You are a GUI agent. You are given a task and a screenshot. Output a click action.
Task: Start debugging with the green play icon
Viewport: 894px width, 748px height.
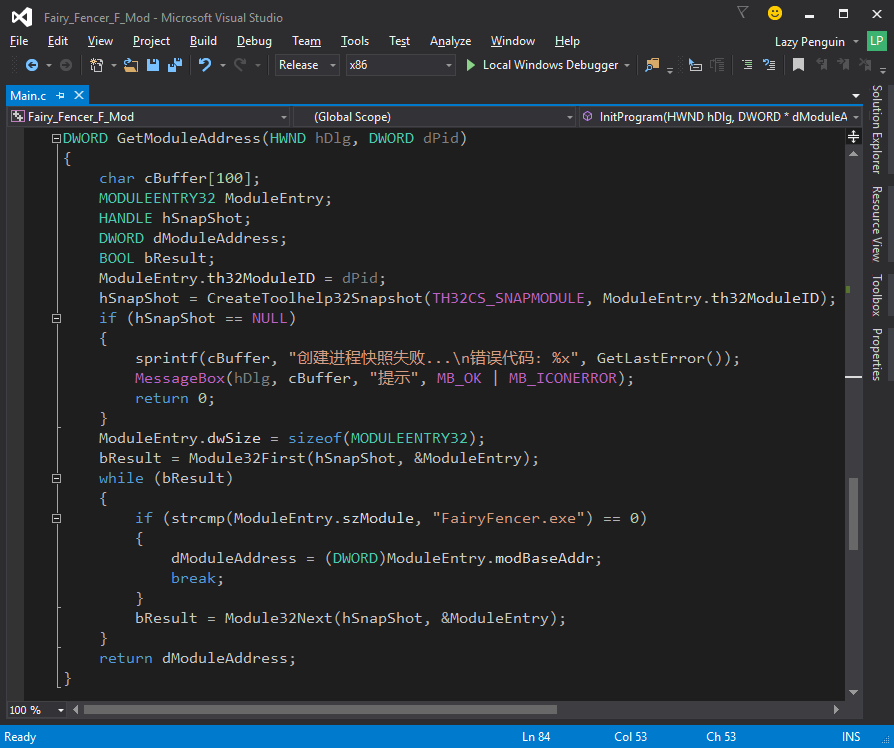pyautogui.click(x=470, y=65)
